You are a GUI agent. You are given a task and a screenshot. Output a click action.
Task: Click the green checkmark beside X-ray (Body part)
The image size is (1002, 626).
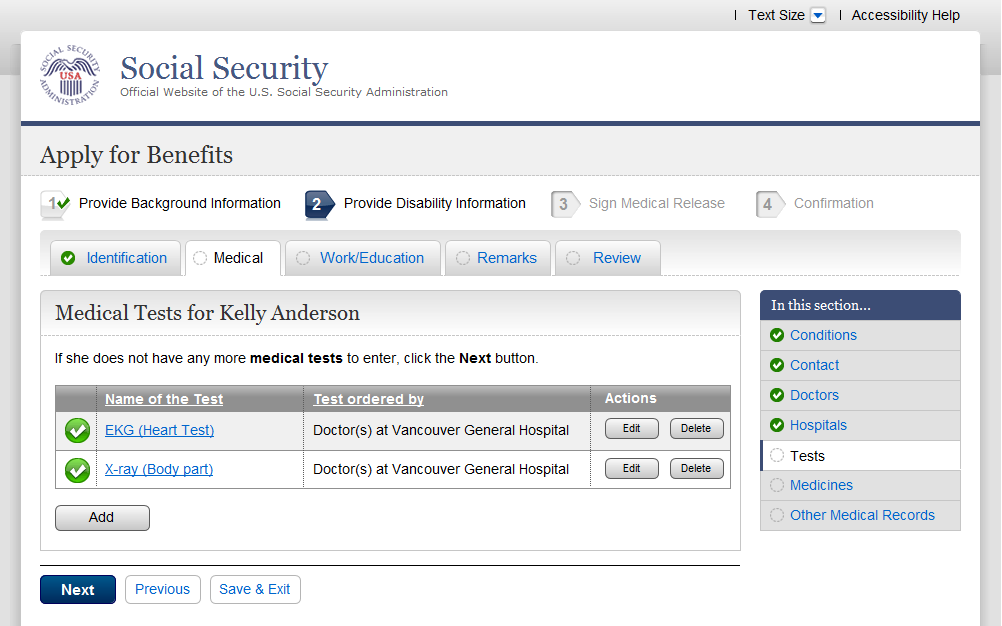click(x=77, y=469)
